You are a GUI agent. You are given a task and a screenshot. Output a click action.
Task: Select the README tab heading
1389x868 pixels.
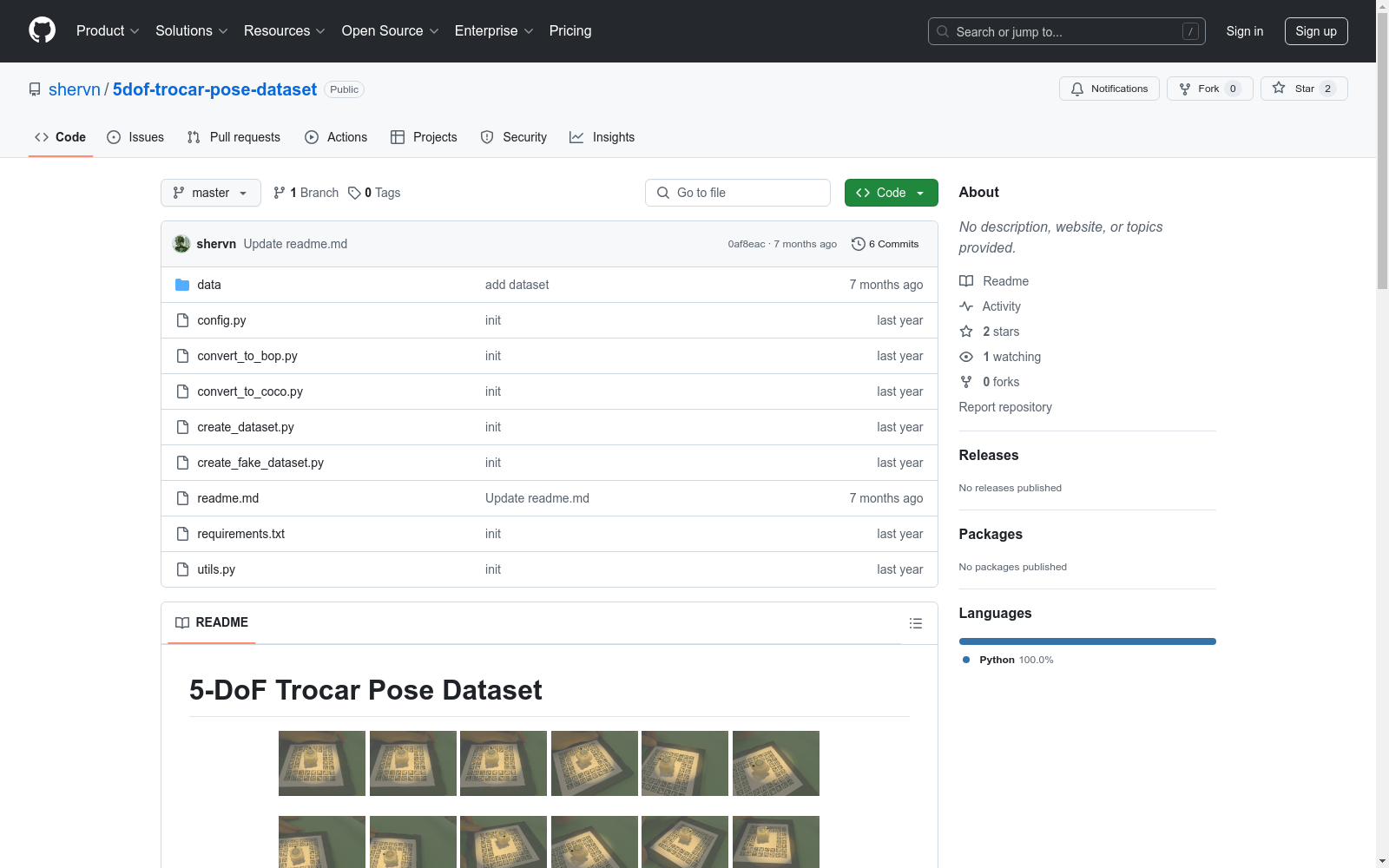pyautogui.click(x=212, y=622)
